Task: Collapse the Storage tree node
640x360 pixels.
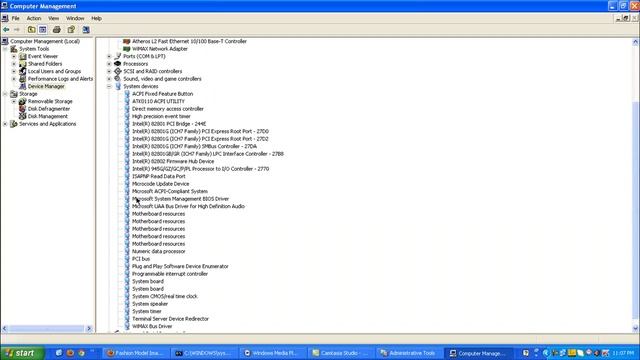Action: (x=5, y=94)
